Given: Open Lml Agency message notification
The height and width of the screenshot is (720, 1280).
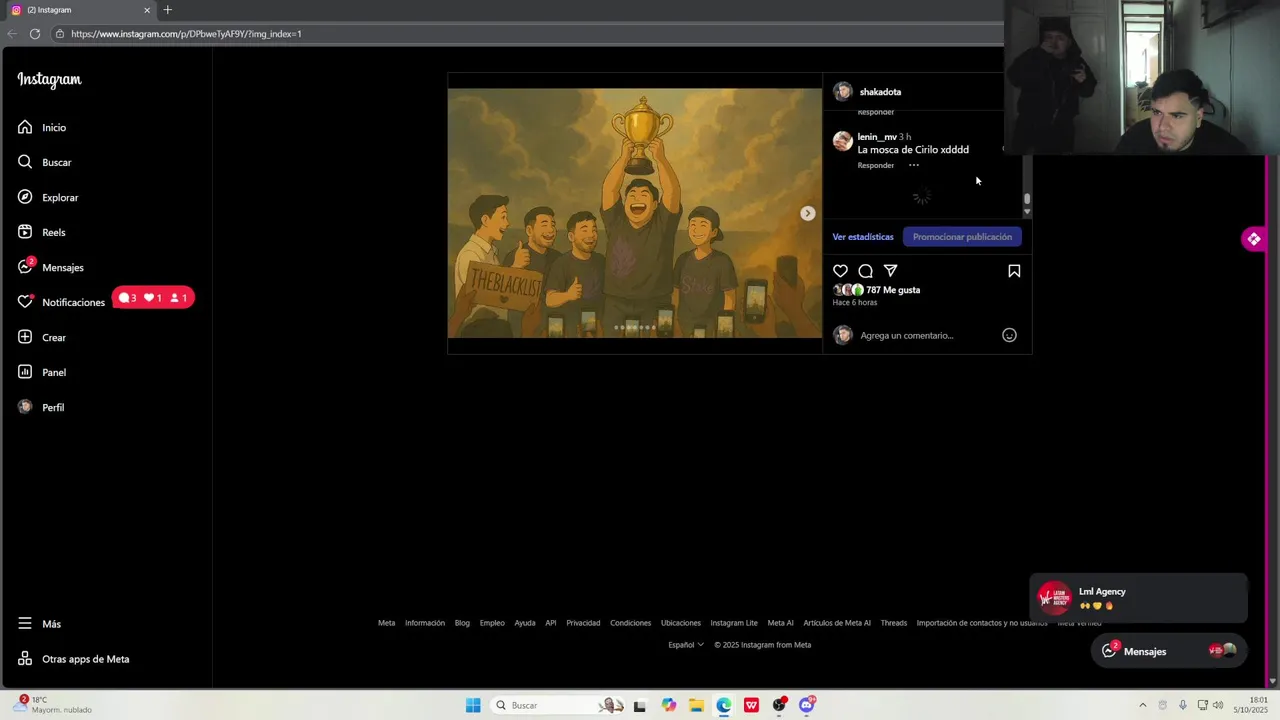Looking at the screenshot, I should pyautogui.click(x=1139, y=598).
